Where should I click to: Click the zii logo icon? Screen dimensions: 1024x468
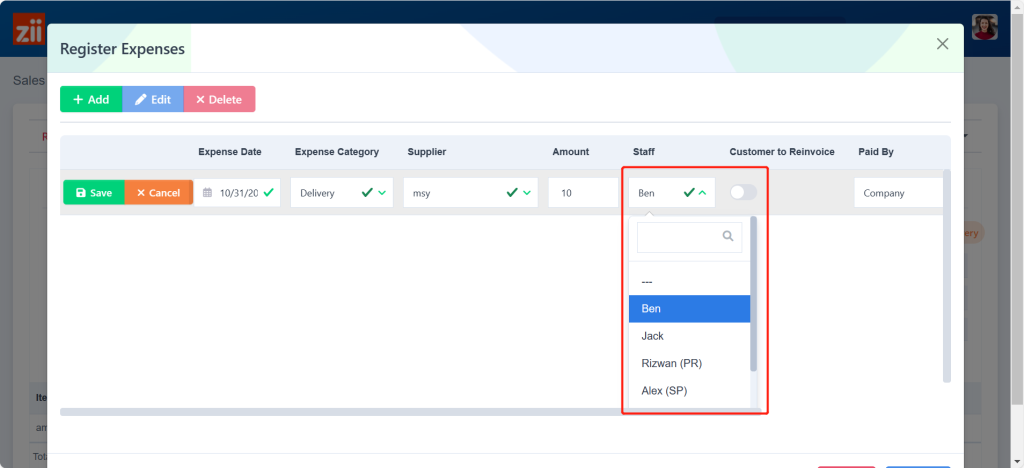(x=24, y=29)
